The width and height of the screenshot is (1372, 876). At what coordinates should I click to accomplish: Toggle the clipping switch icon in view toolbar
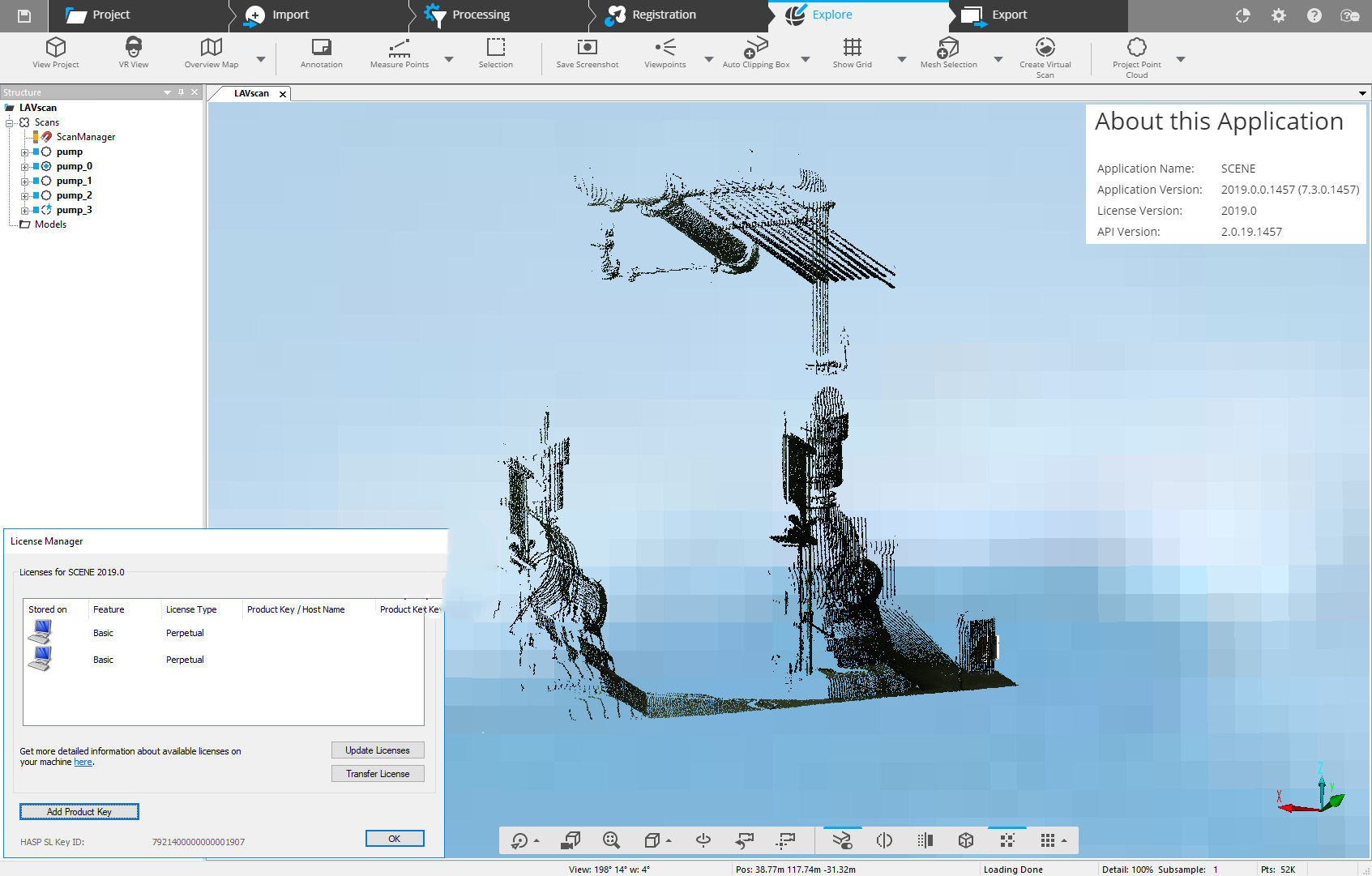pos(842,841)
